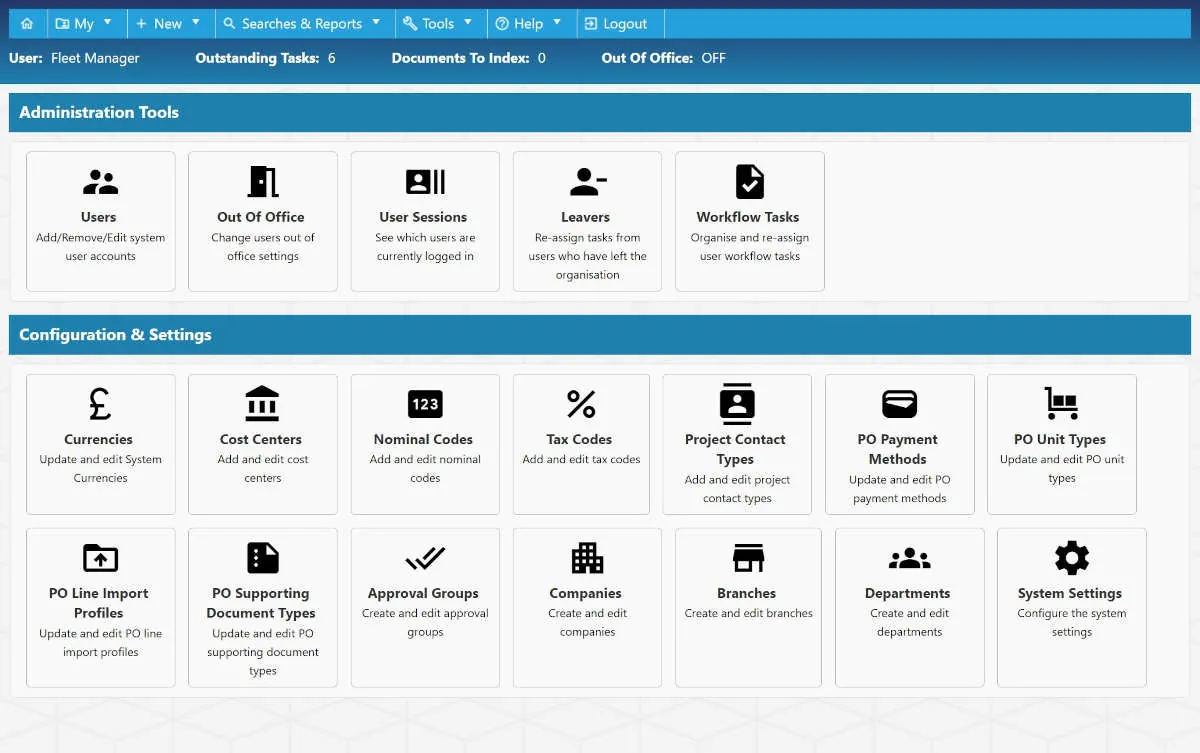Click the Workflow Tasks document check icon
This screenshot has height=753, width=1200.
[x=749, y=182]
